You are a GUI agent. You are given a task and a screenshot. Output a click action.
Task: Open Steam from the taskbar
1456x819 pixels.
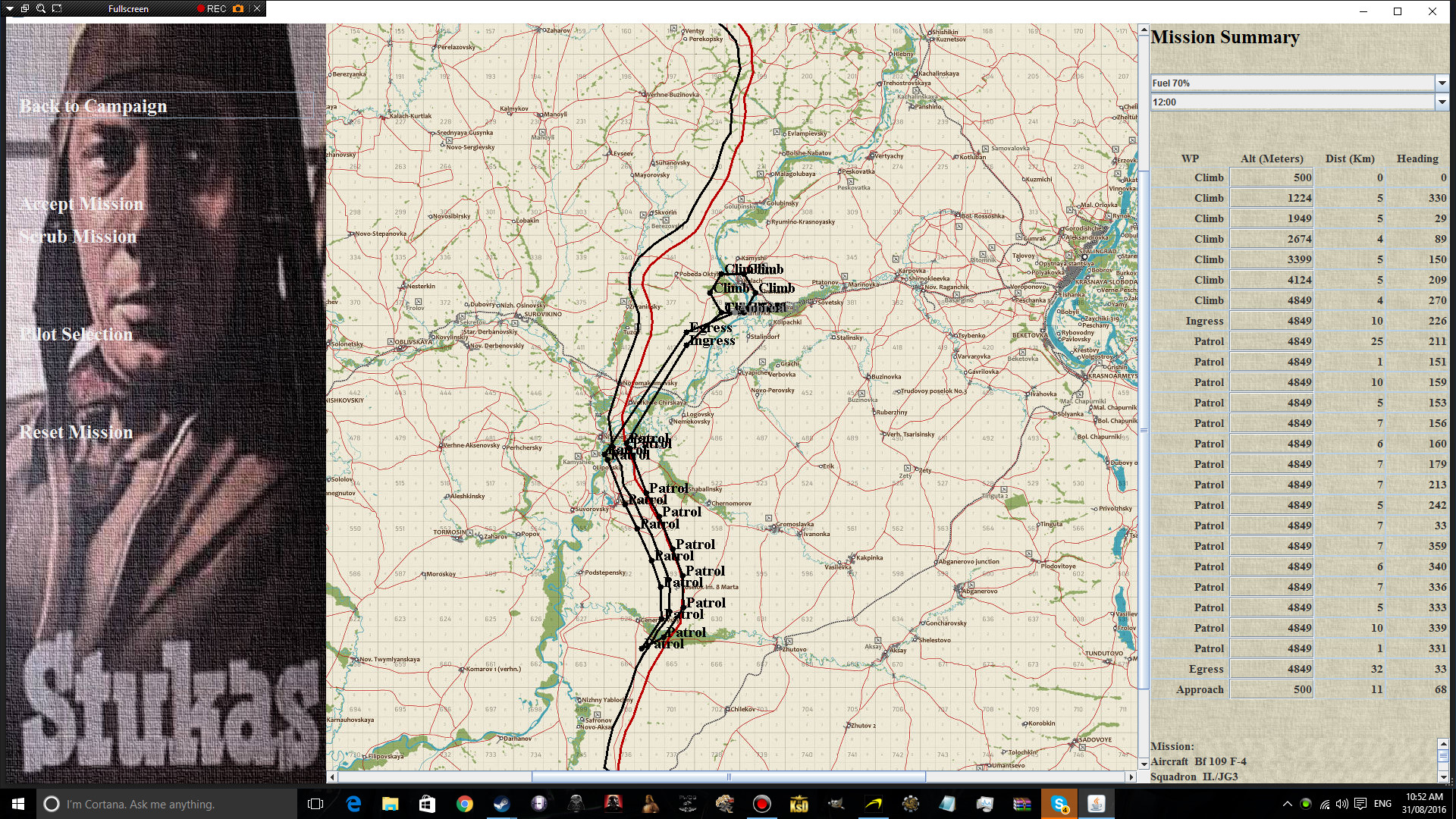coord(501,804)
